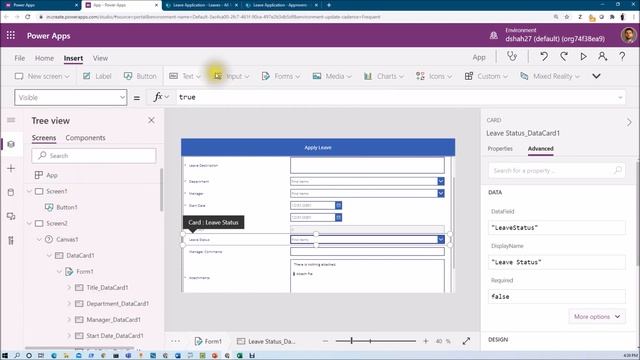This screenshot has height=360, width=640.
Task: Open the app launcher waffle icon
Action: (x=11, y=36)
